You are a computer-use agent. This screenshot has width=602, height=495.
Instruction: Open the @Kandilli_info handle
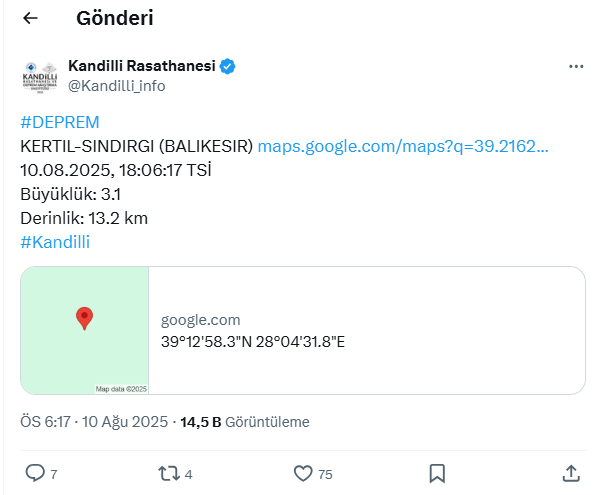click(x=117, y=86)
